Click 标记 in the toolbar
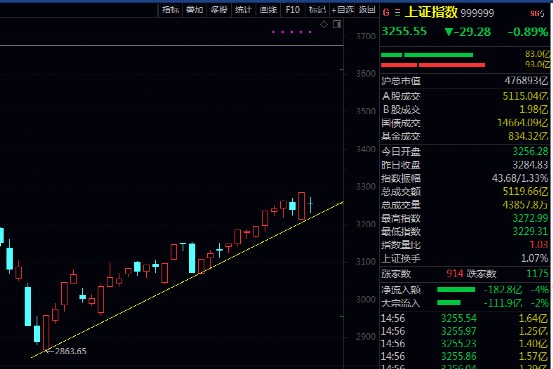This screenshot has width=553, height=369. pos(317,10)
